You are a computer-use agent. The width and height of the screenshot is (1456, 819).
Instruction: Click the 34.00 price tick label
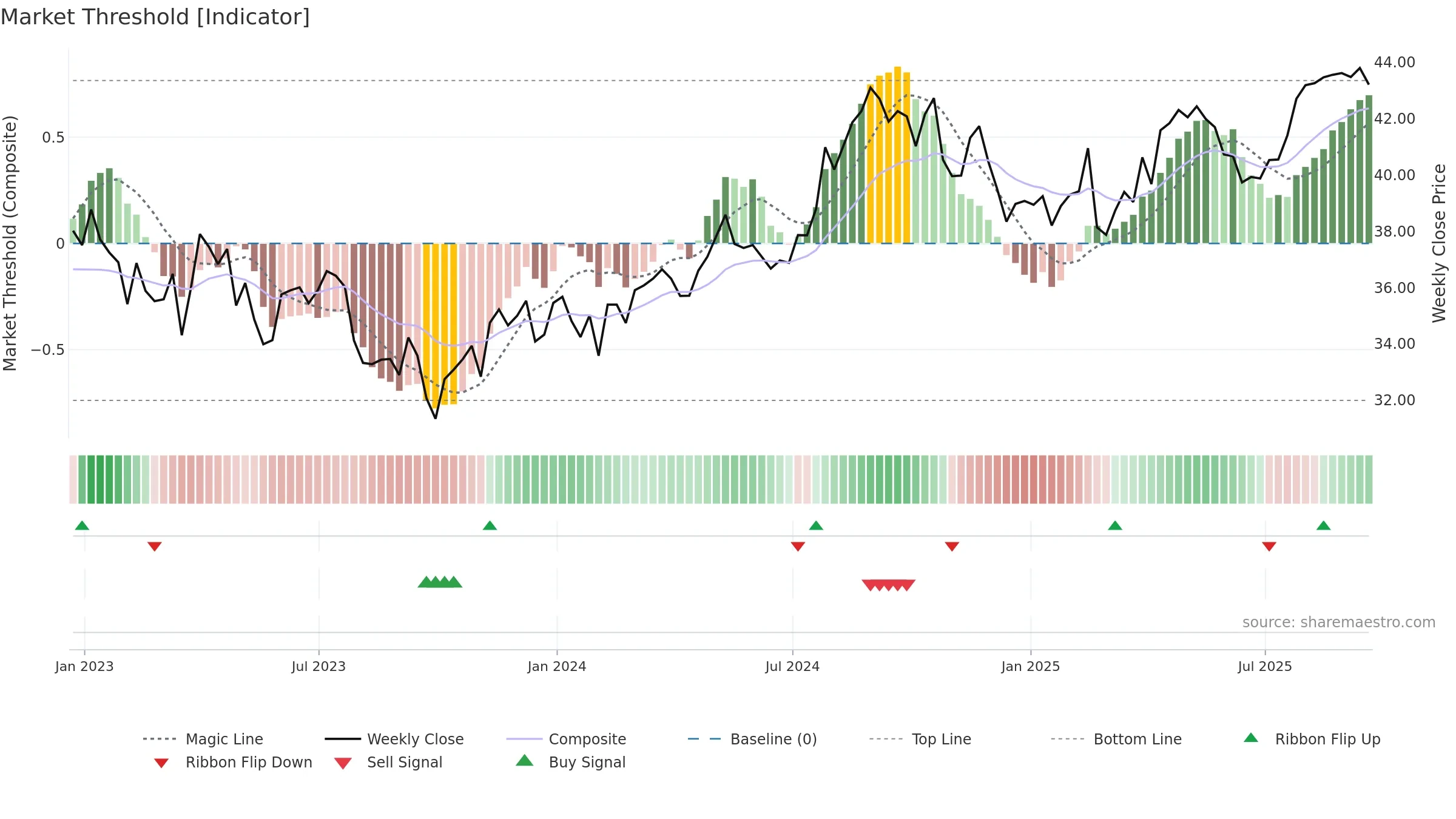1394,344
